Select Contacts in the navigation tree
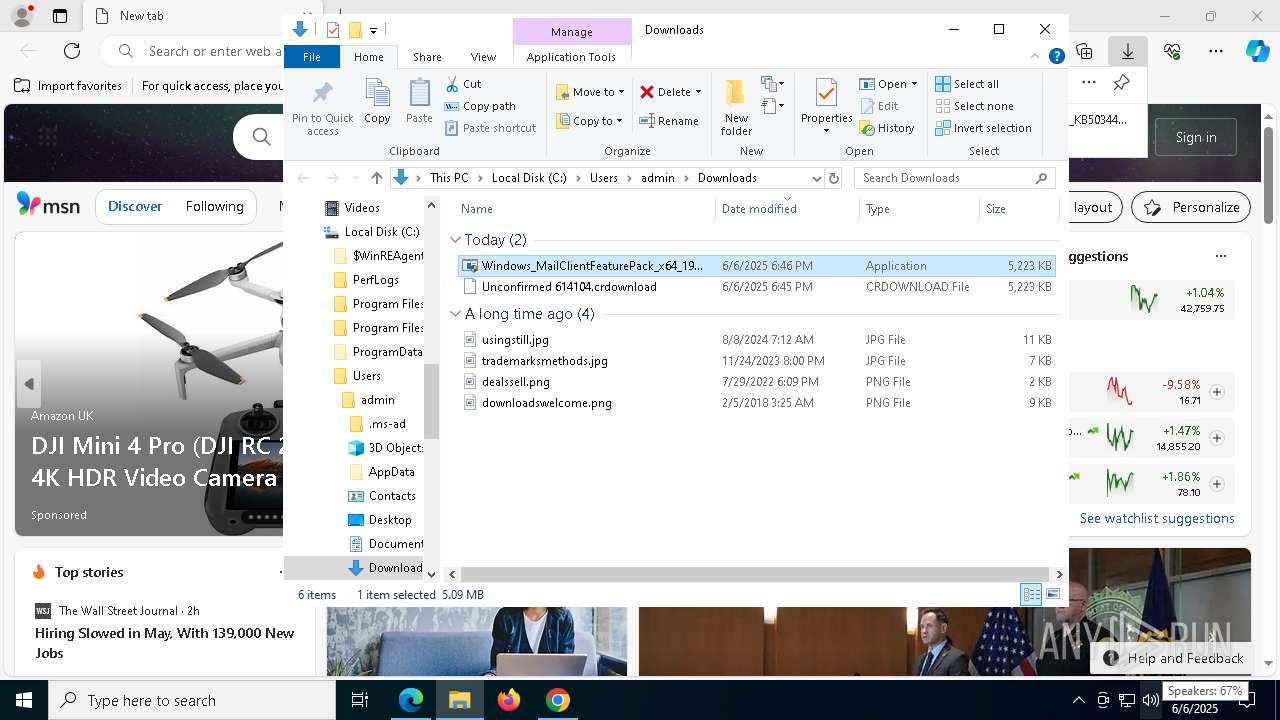The height and width of the screenshot is (720, 1280). coord(381,496)
